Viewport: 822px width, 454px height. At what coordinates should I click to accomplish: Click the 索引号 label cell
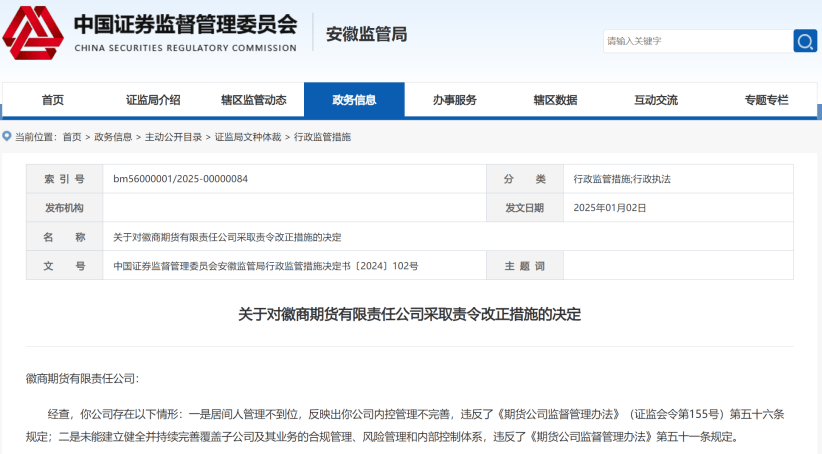[64, 179]
